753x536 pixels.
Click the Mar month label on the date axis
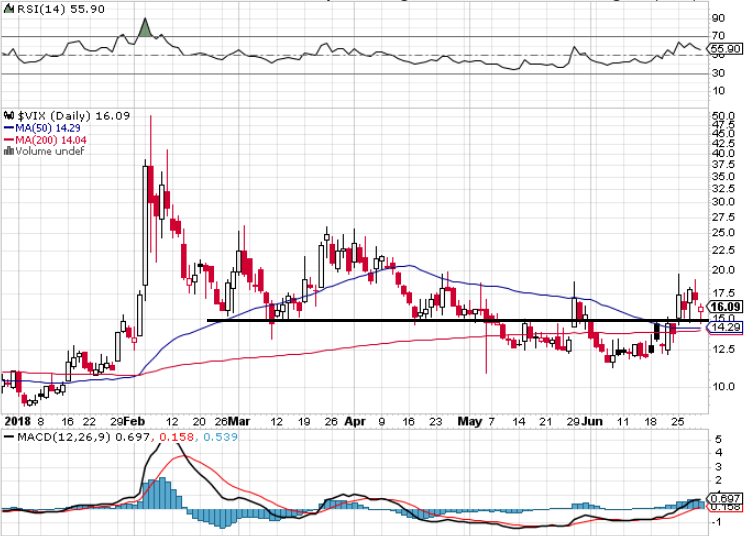pyautogui.click(x=239, y=422)
